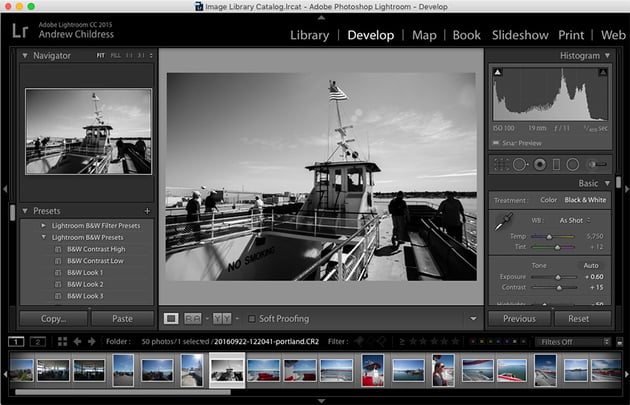Pick the White Balance Selector eyedropper
The height and width of the screenshot is (405, 630).
503,222
